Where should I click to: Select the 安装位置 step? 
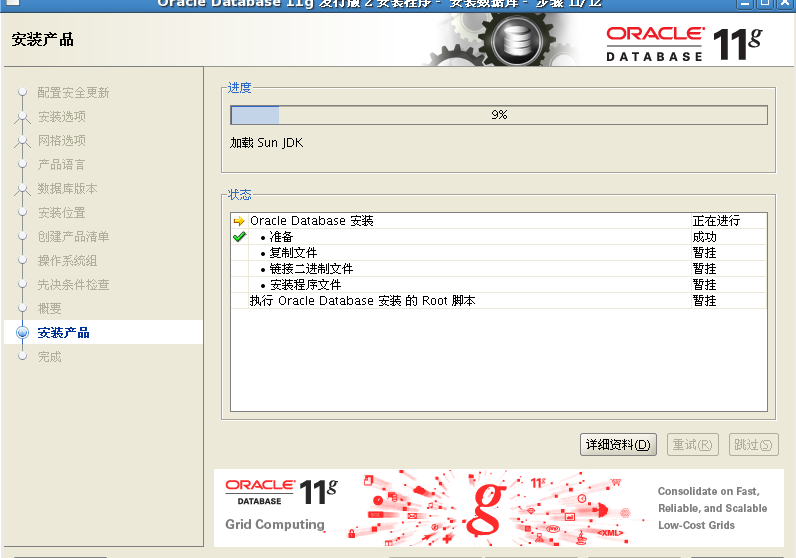click(61, 212)
